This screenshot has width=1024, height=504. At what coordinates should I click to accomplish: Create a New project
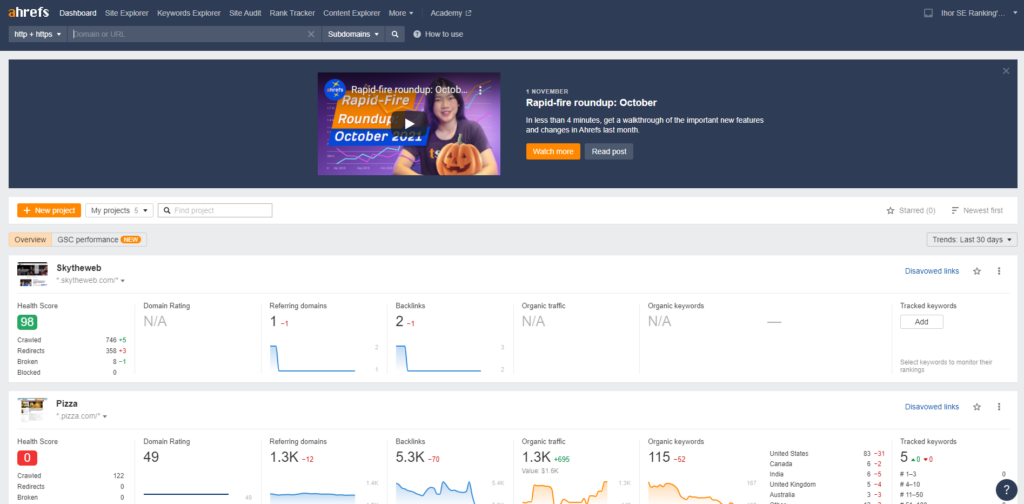49,210
